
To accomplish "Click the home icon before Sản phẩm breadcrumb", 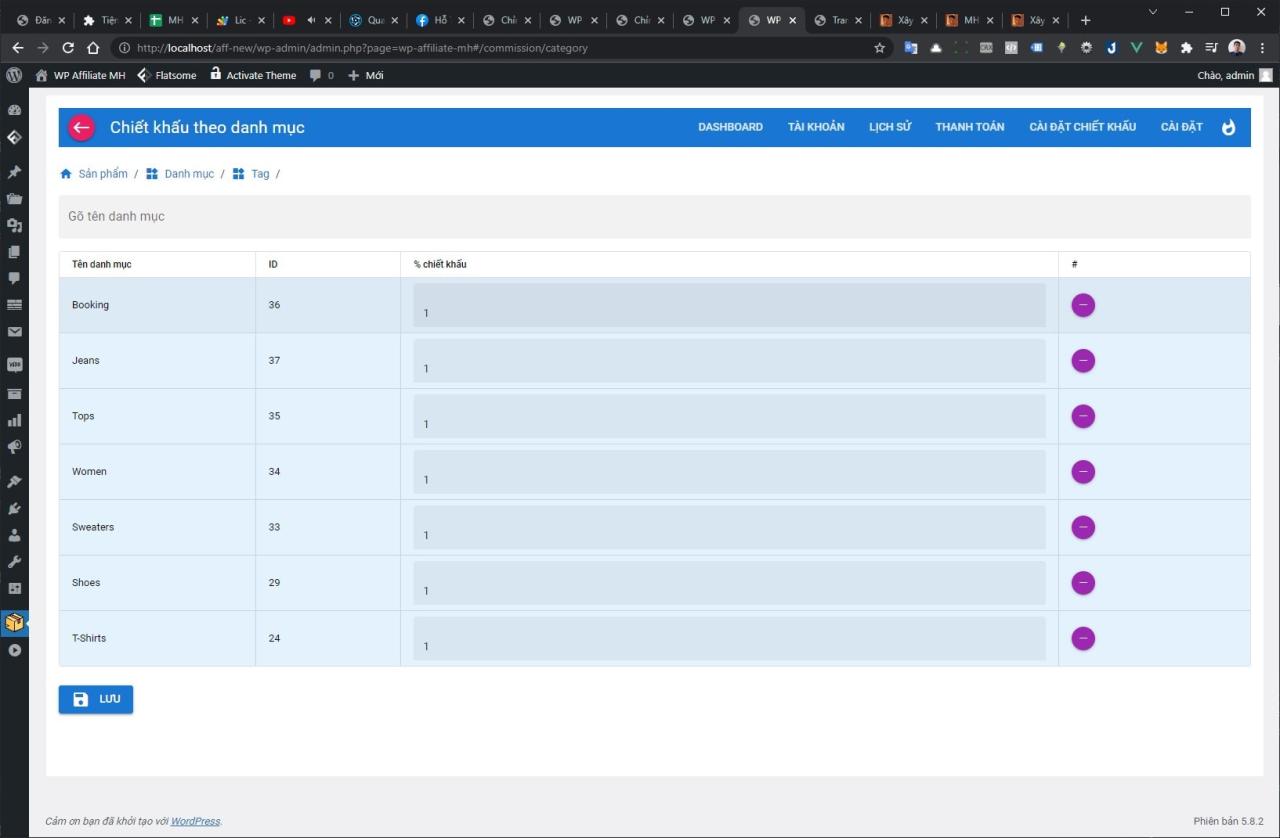I will 64,173.
